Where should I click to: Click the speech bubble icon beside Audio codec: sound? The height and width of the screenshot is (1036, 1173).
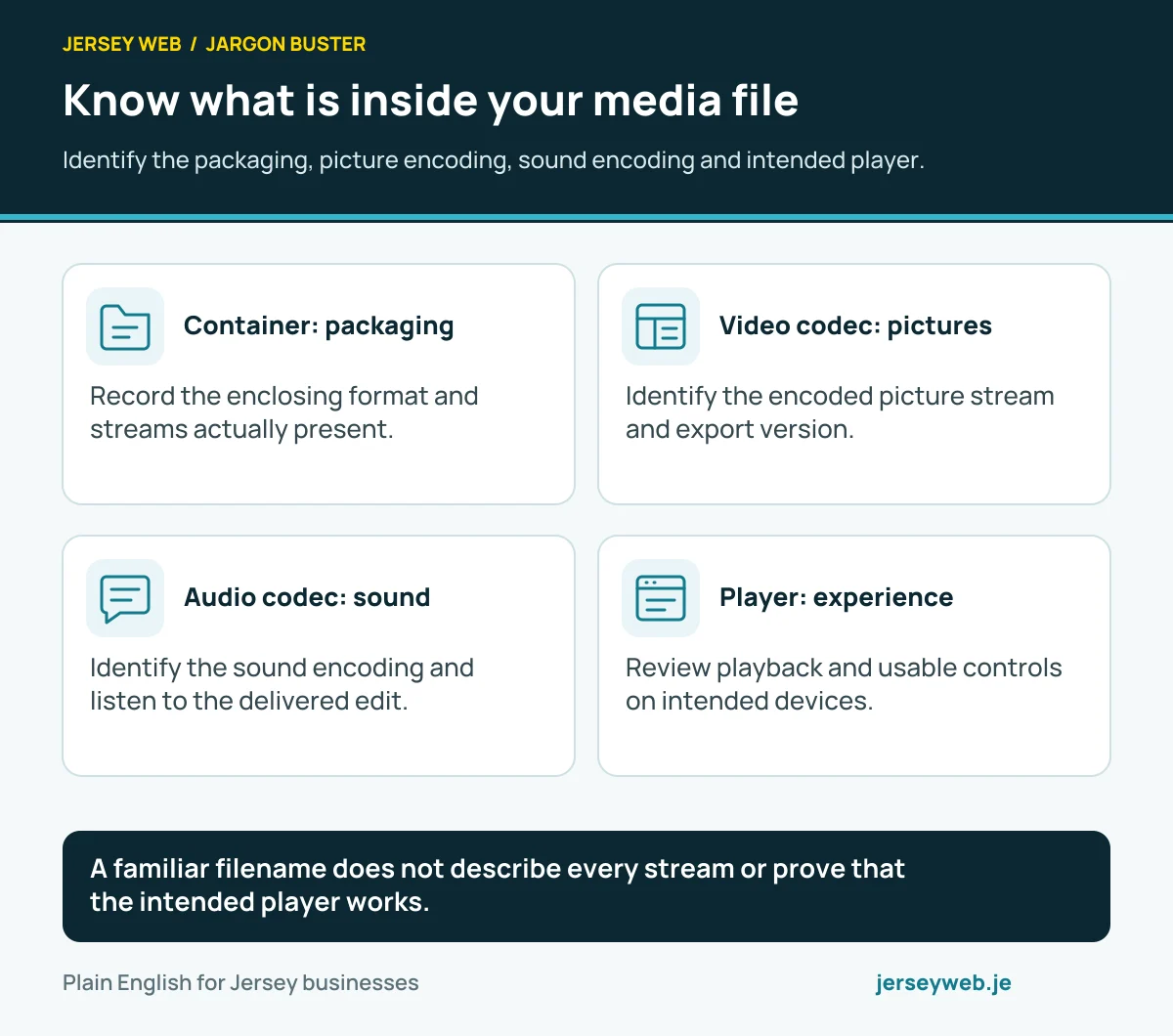pos(125,598)
